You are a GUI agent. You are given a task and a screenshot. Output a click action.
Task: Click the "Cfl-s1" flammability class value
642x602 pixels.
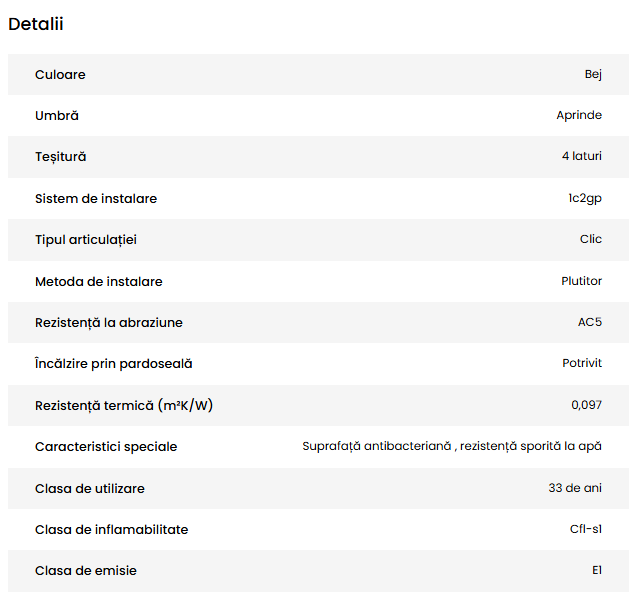(586, 529)
